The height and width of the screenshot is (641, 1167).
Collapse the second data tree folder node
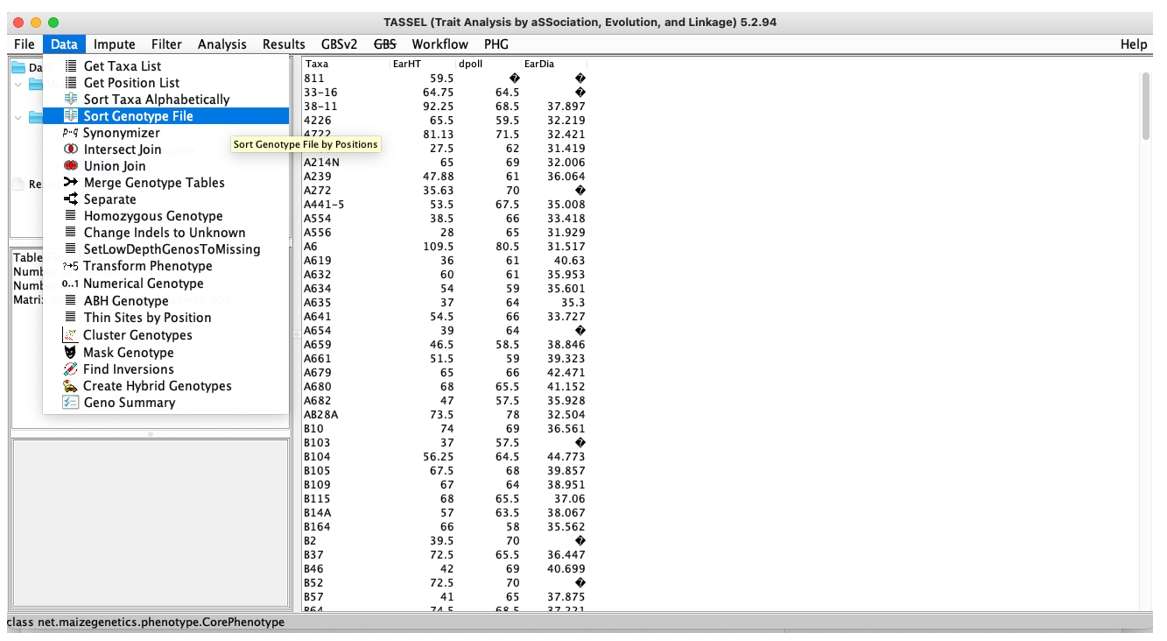(x=18, y=118)
